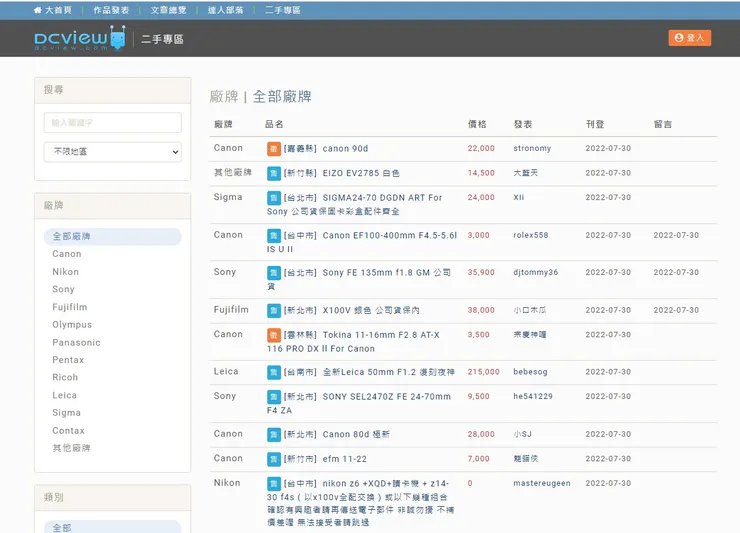Click poster name stronomy
740x533 pixels.
pos(532,148)
